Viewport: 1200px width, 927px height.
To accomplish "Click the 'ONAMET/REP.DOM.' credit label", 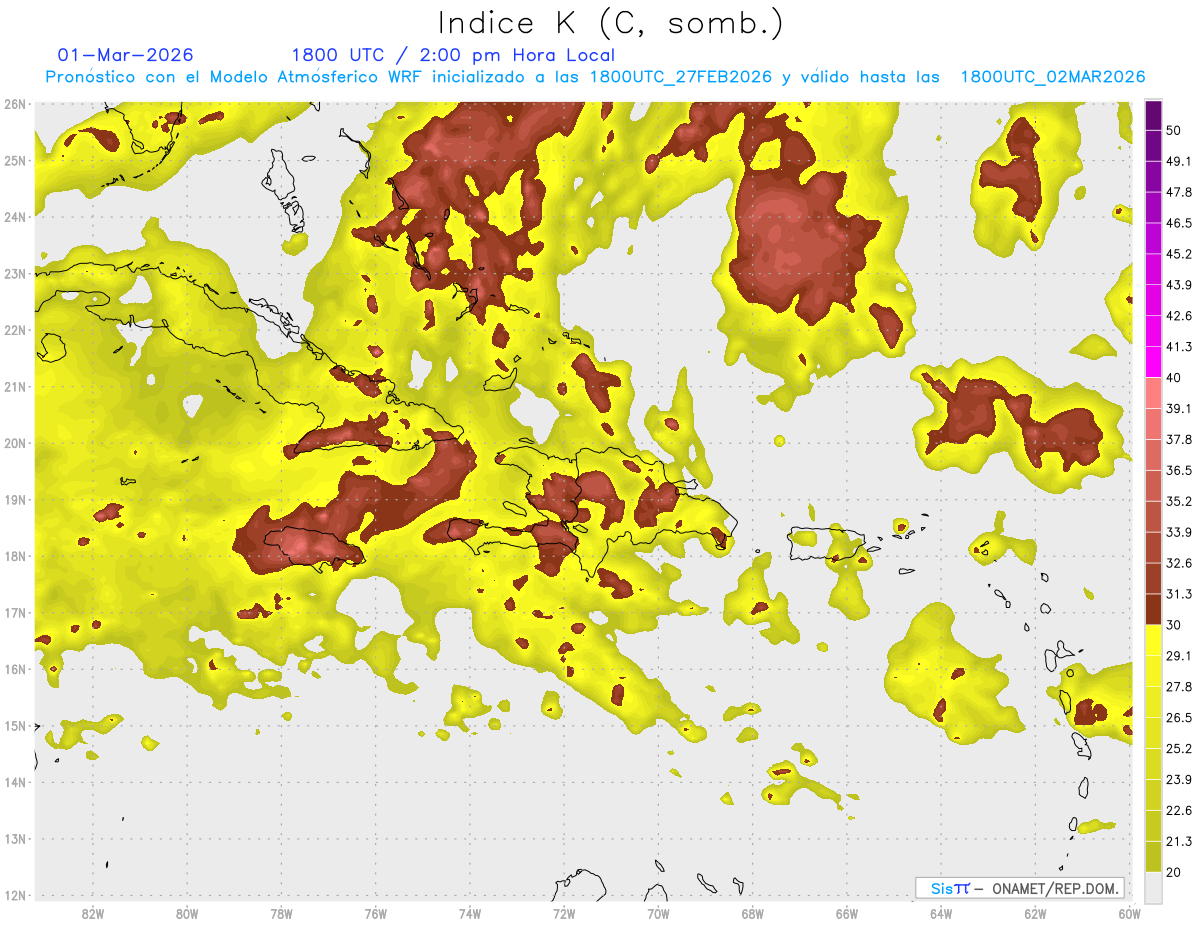I will 1054,888.
